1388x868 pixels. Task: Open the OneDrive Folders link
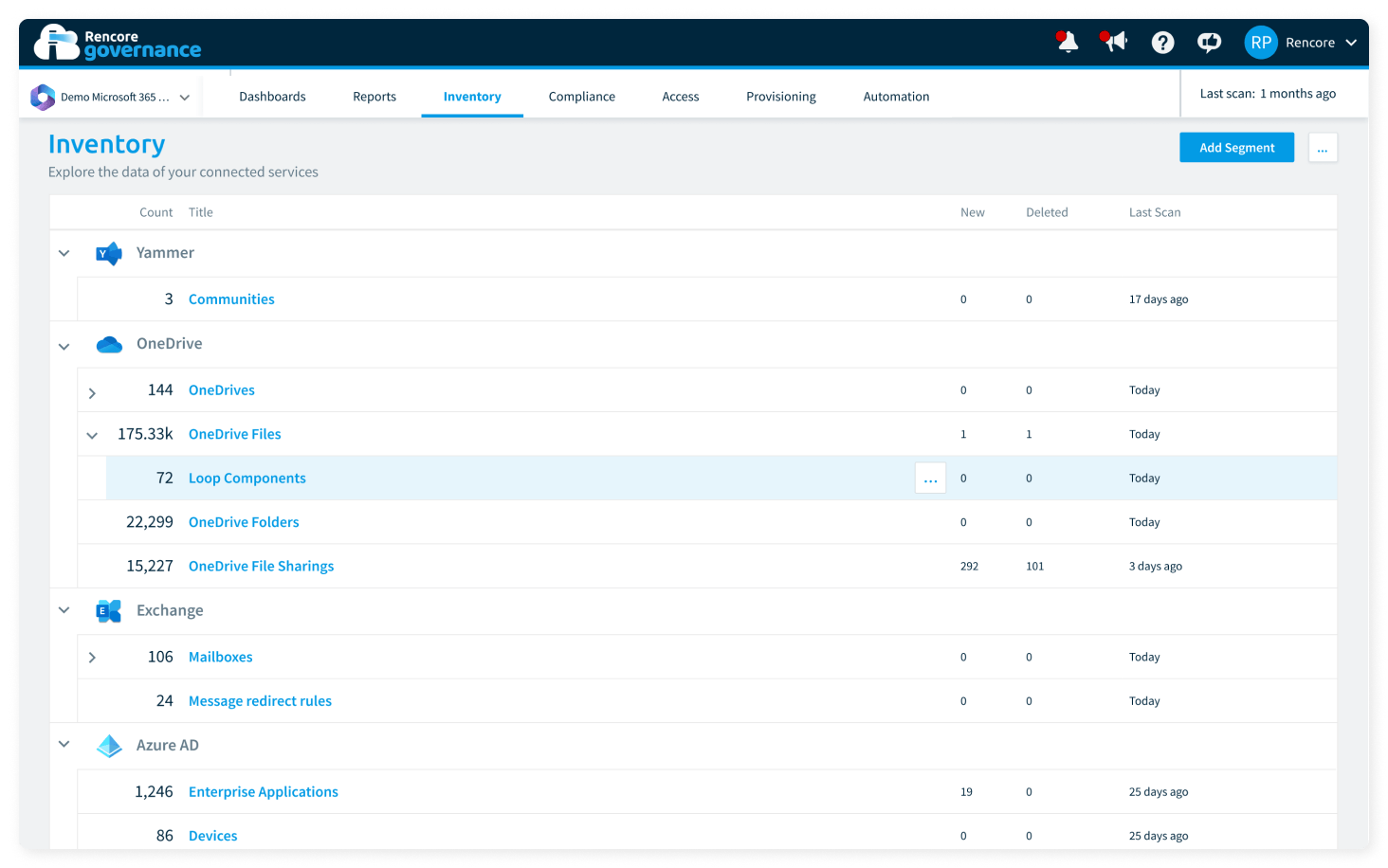tap(244, 522)
